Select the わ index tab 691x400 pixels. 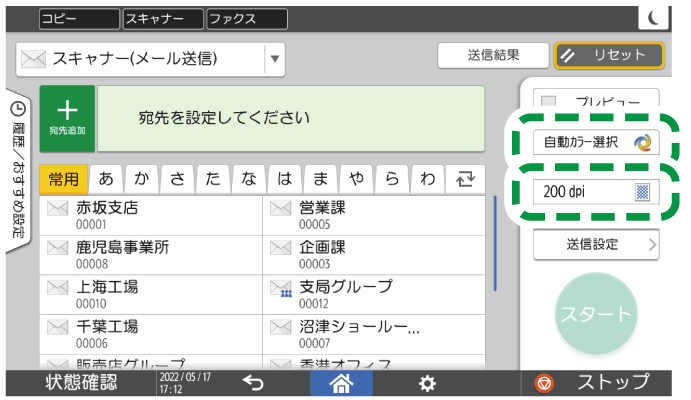coord(427,179)
